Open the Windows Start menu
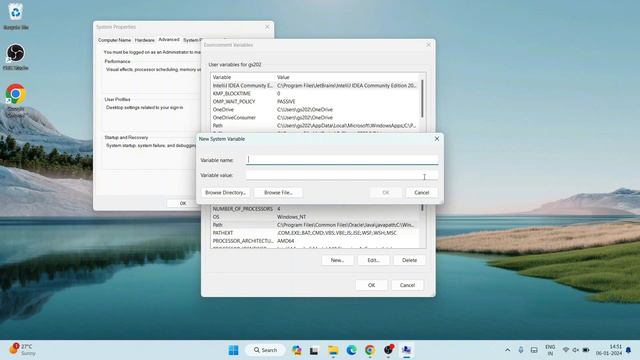This screenshot has width=640, height=360. pos(233,350)
